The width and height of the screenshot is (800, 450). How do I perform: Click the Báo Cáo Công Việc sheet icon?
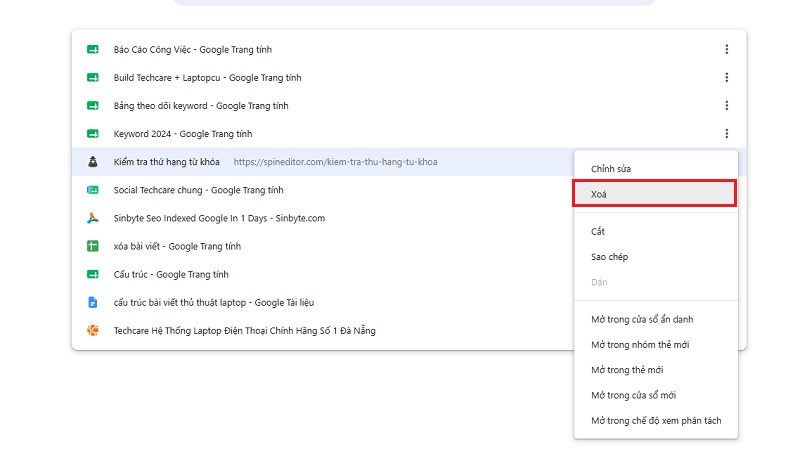(92, 49)
